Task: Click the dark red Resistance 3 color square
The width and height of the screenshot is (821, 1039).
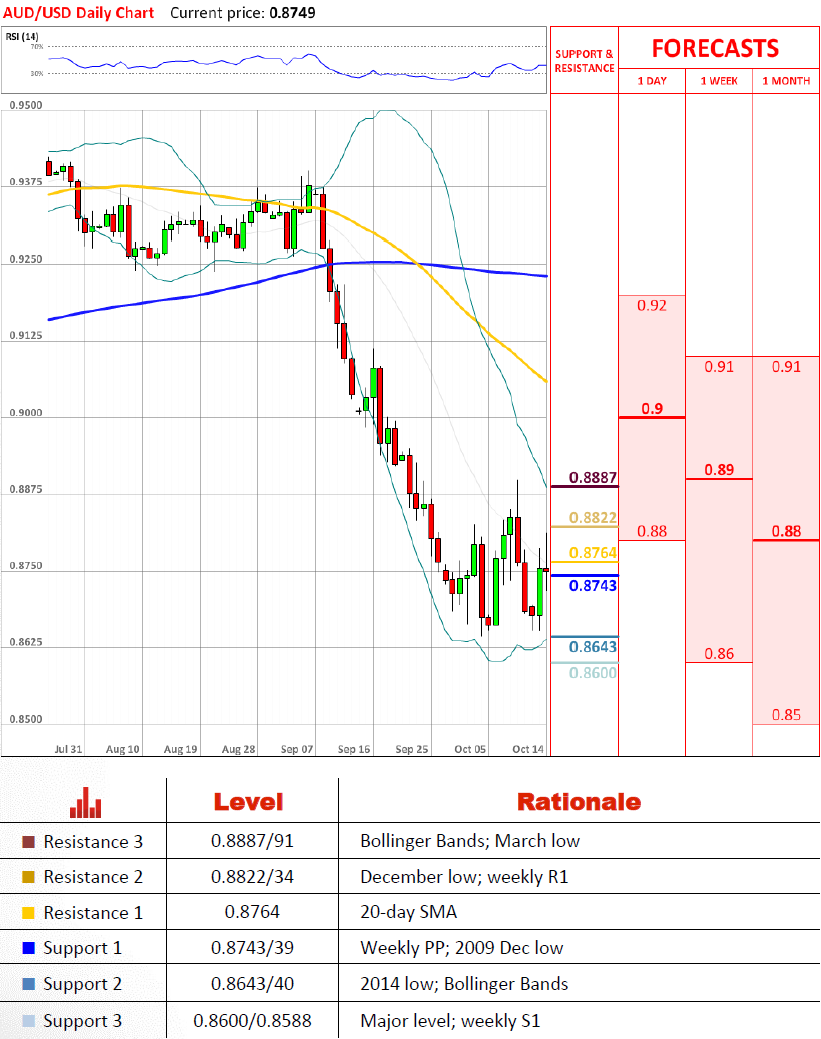Action: tap(28, 842)
